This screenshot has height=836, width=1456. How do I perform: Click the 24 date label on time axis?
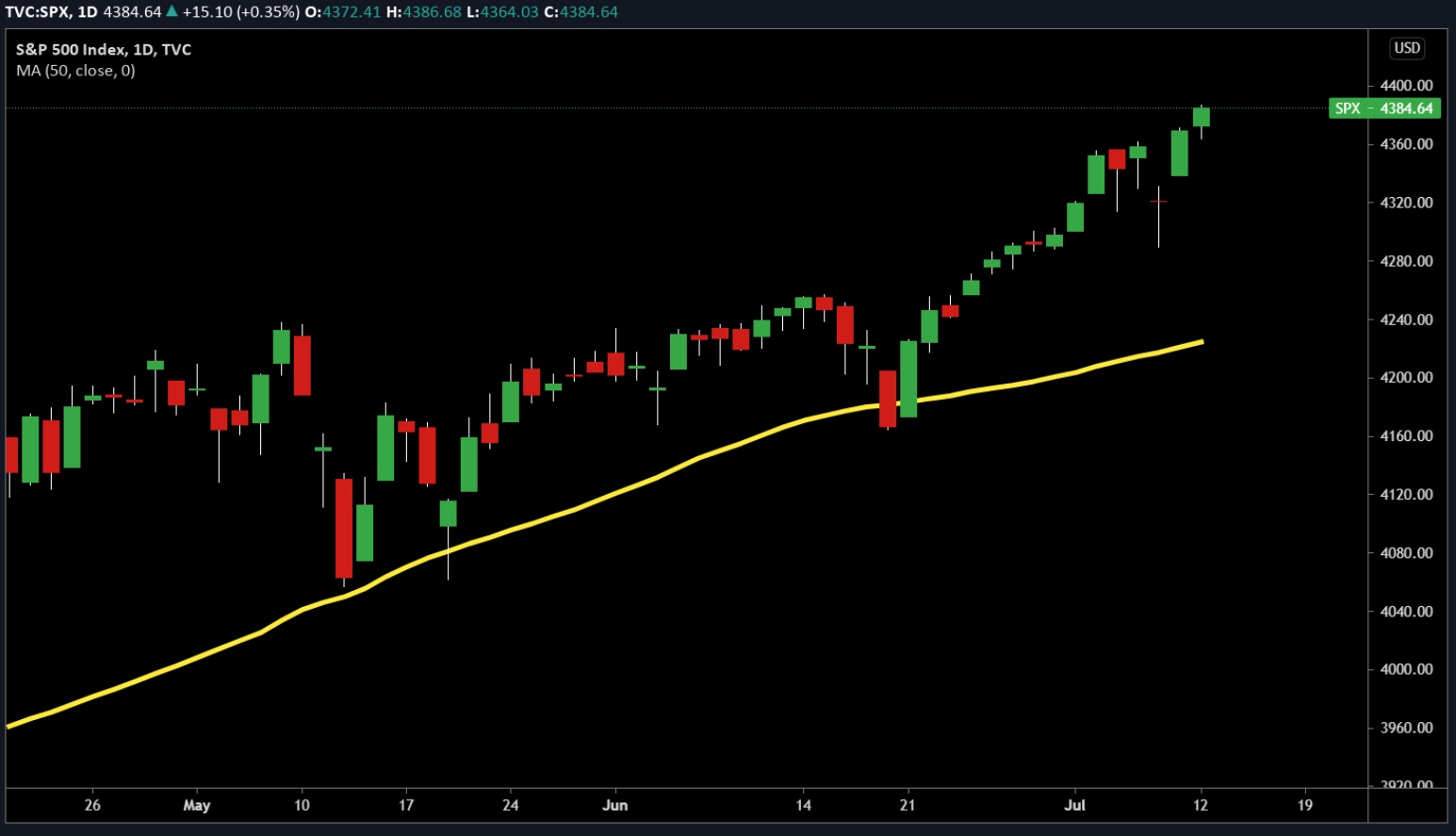[x=511, y=805]
